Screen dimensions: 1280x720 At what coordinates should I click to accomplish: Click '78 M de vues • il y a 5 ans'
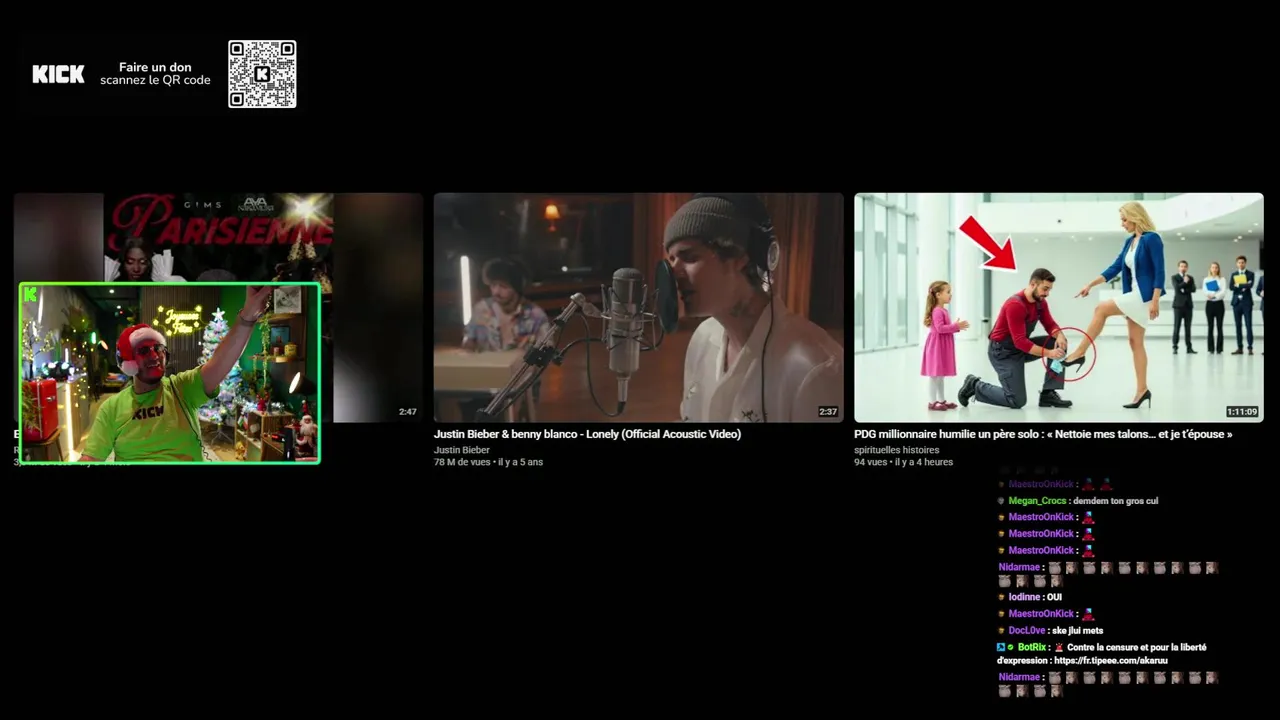(488, 462)
